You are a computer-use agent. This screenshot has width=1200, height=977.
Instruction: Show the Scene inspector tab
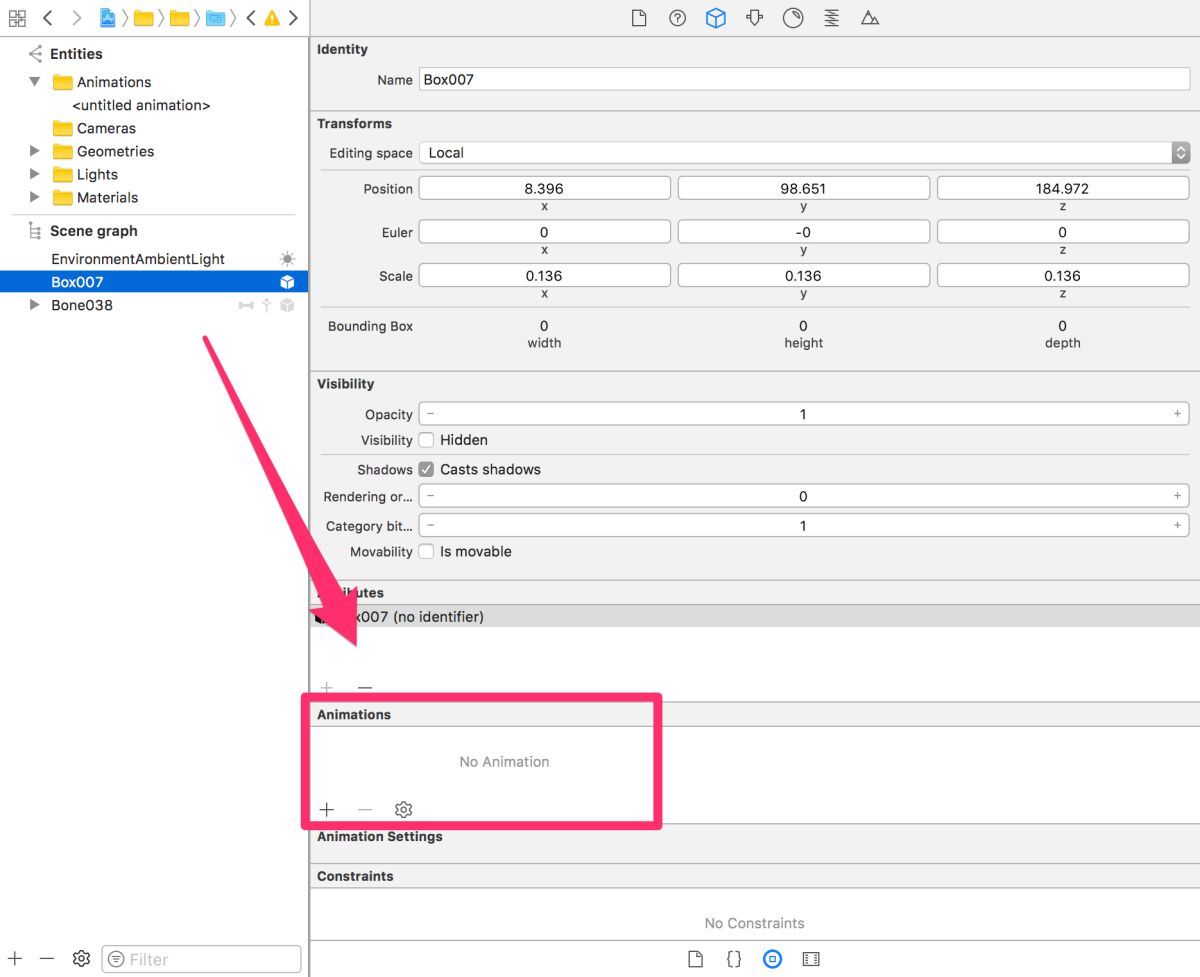(x=870, y=18)
